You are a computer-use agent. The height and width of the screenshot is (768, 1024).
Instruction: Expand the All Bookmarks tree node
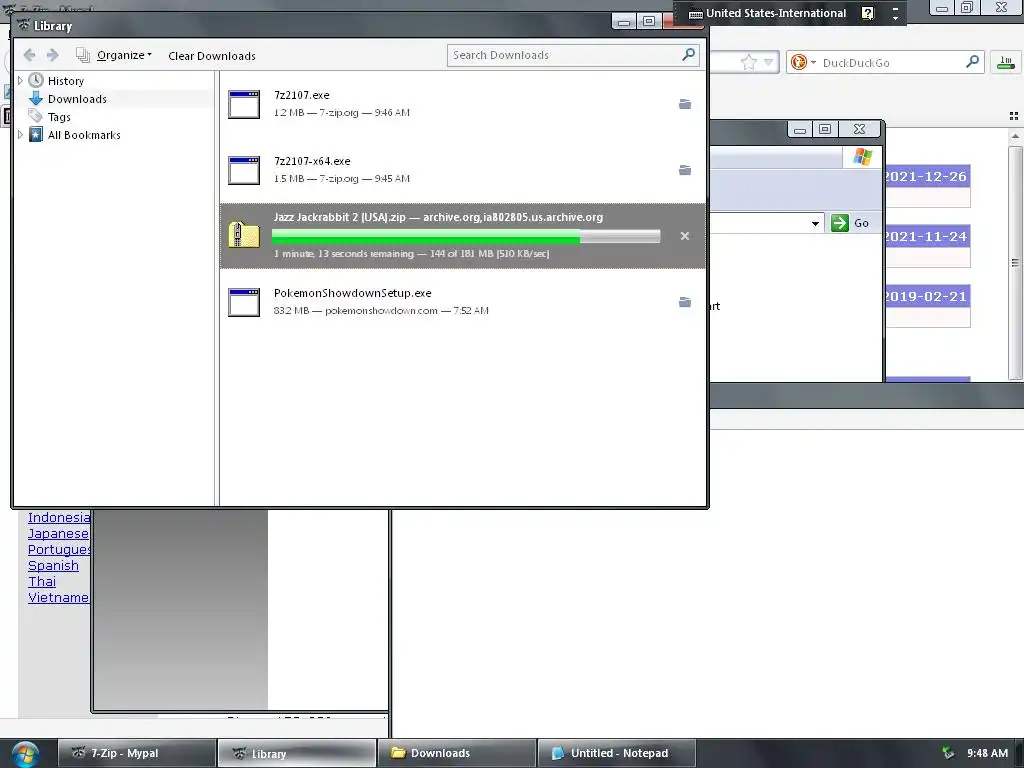pos(20,135)
